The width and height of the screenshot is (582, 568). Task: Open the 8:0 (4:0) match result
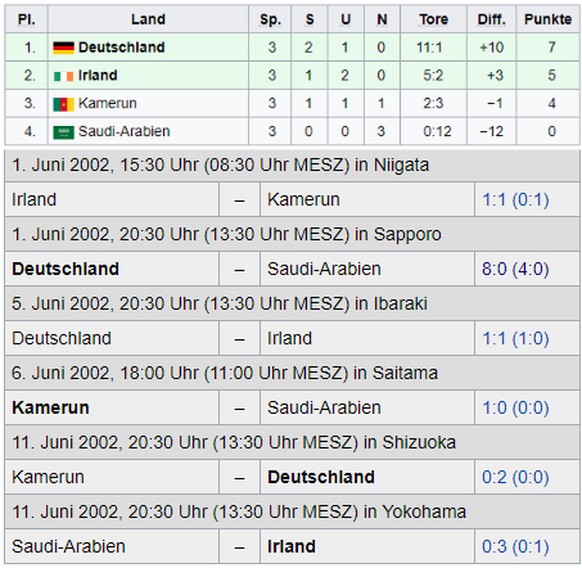pos(515,269)
